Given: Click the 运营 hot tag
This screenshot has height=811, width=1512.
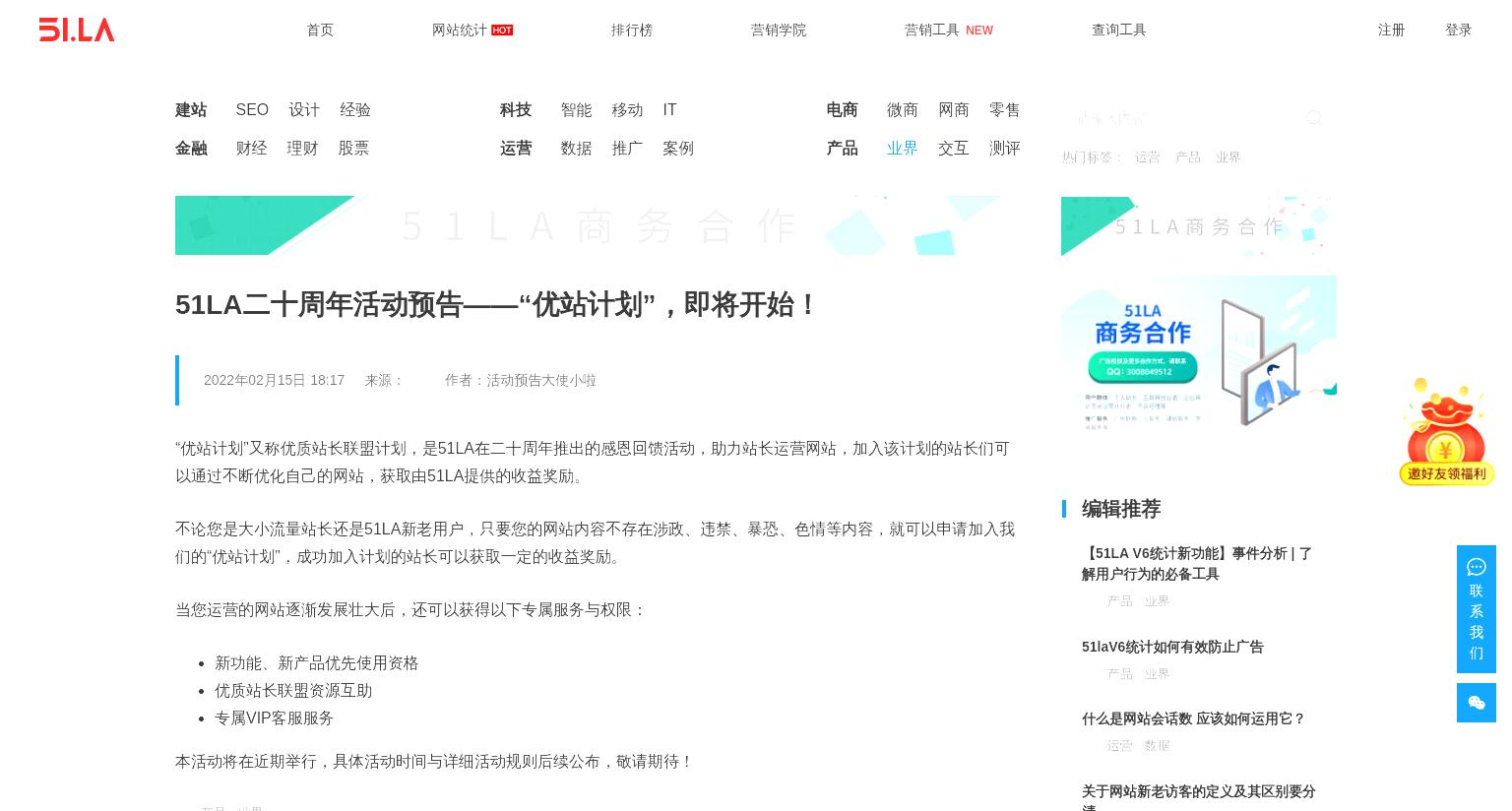Looking at the screenshot, I should (1147, 156).
